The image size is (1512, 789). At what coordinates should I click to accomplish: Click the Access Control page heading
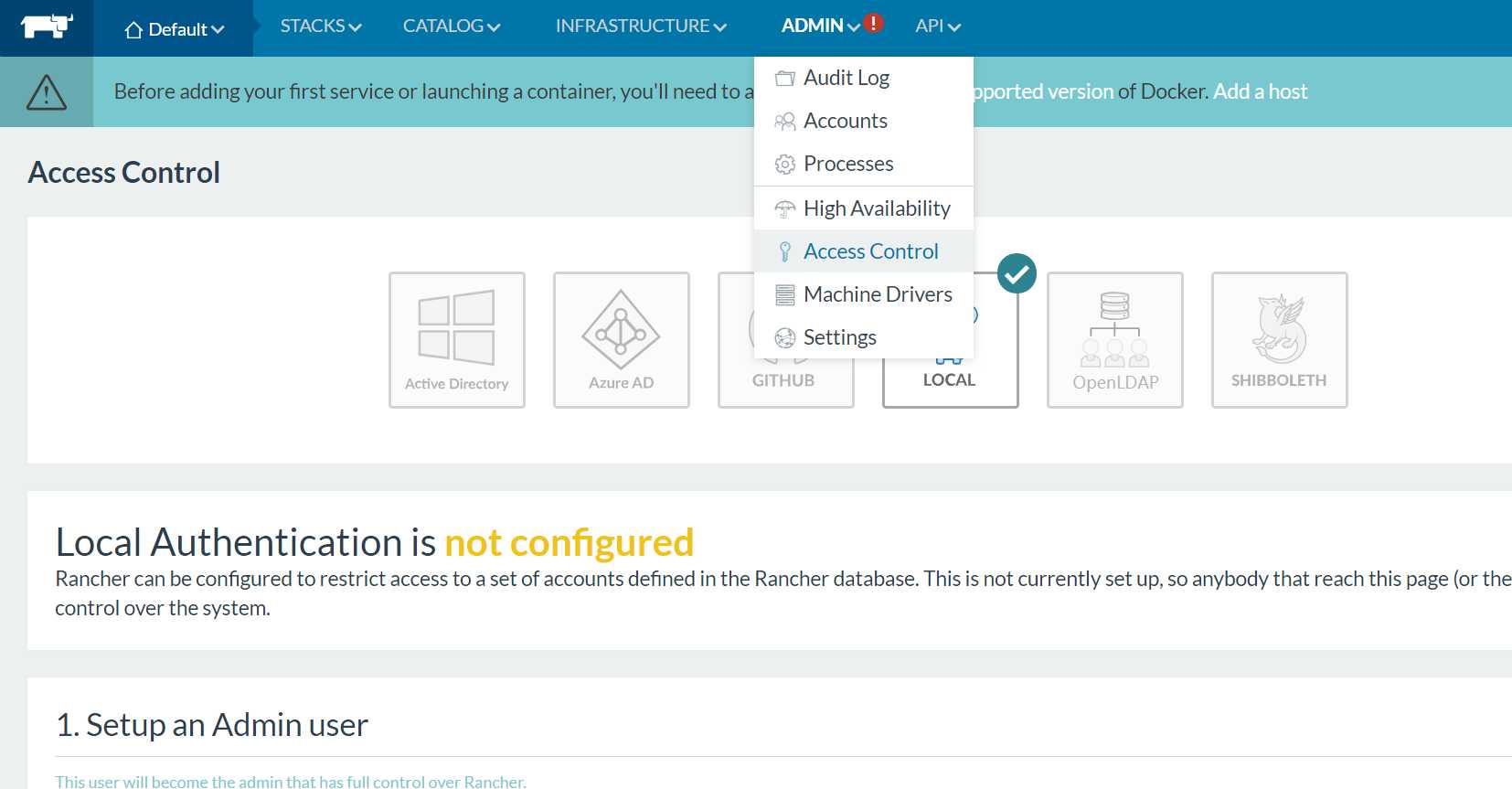click(124, 173)
